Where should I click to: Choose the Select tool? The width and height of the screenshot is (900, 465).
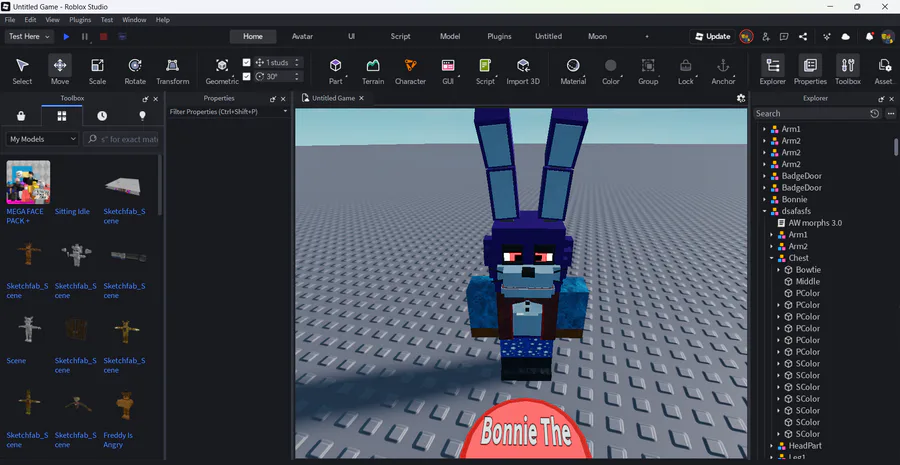(22, 71)
